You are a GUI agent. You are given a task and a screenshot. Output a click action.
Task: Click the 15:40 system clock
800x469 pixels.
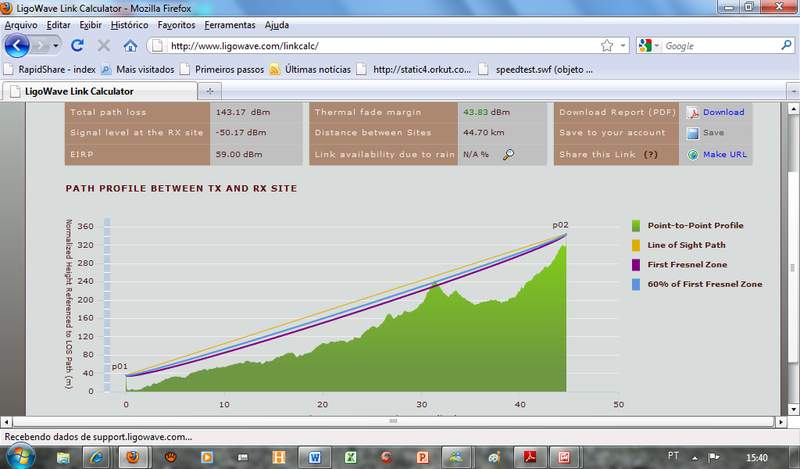757,458
